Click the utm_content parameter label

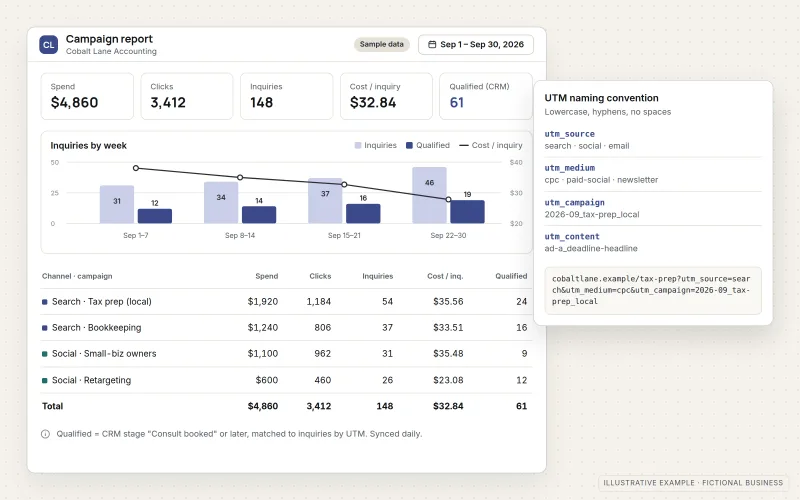572,237
